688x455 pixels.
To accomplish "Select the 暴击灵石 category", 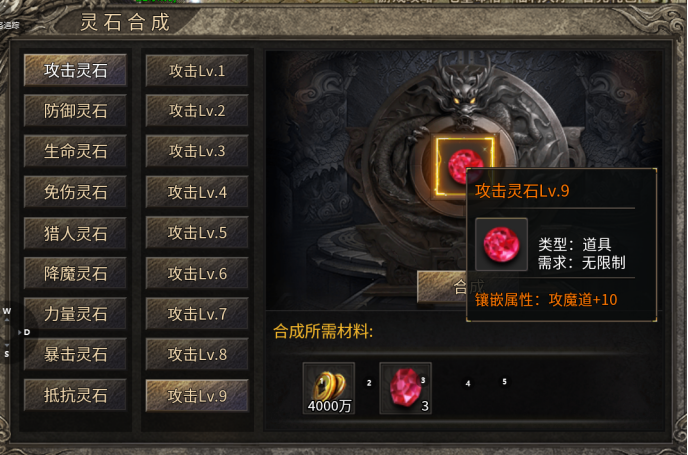I will click(75, 354).
